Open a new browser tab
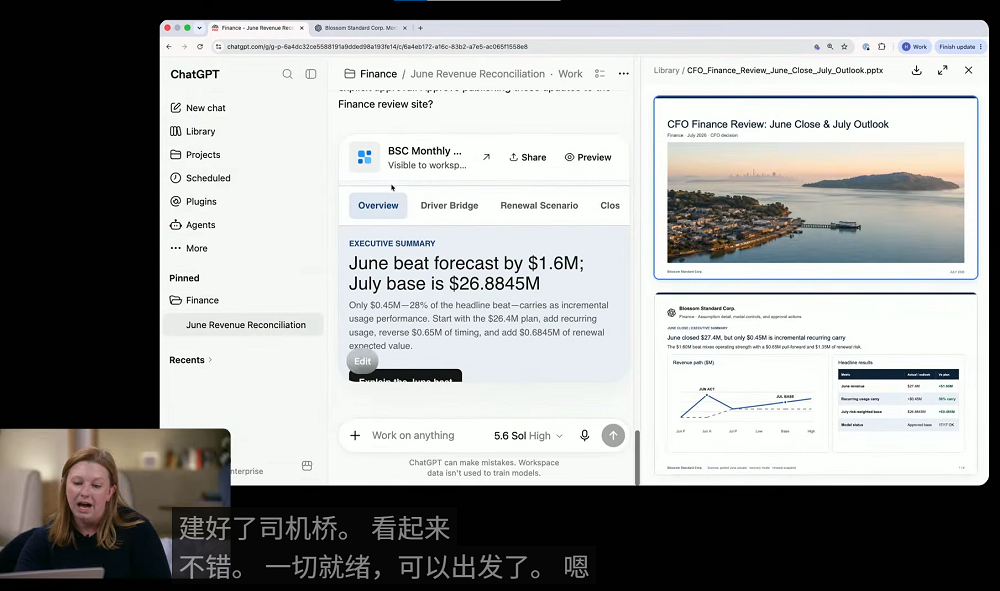1000x591 pixels. [x=420, y=28]
